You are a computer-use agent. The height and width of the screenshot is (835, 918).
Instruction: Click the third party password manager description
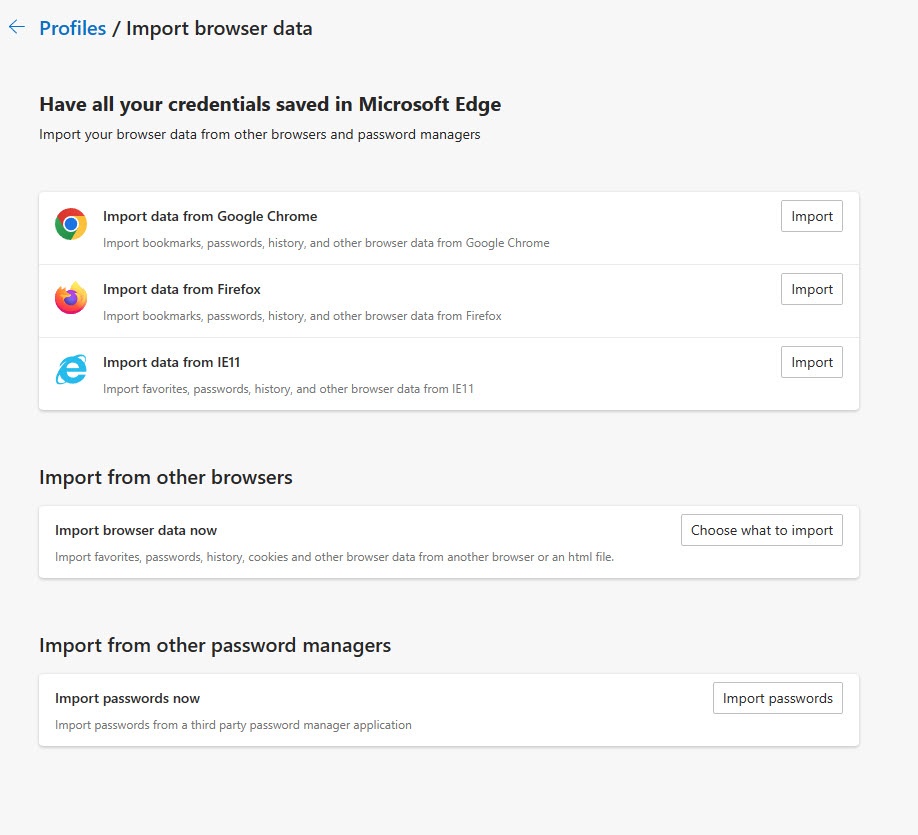(x=233, y=725)
